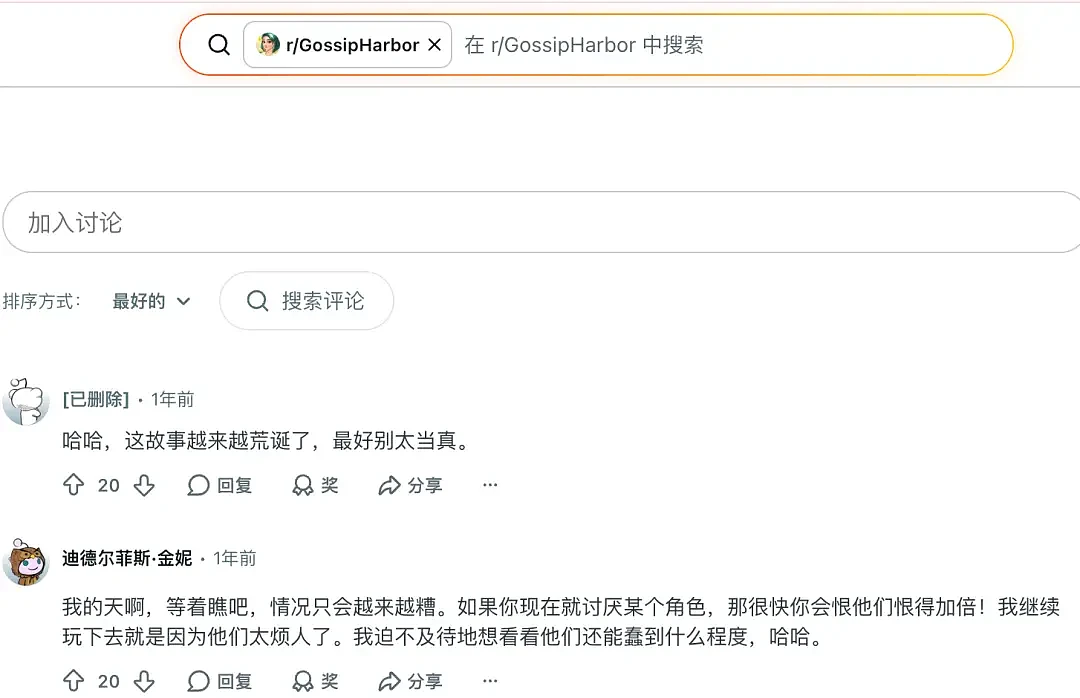Open avatar of the [已删除] commenter
The image size is (1080, 698).
(x=25, y=402)
